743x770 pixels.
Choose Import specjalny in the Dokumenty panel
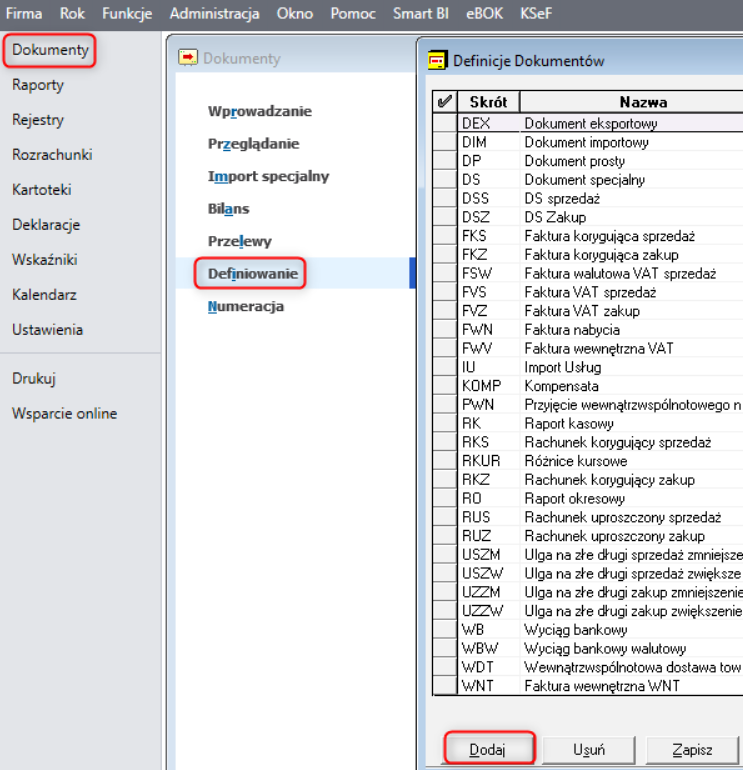point(268,176)
